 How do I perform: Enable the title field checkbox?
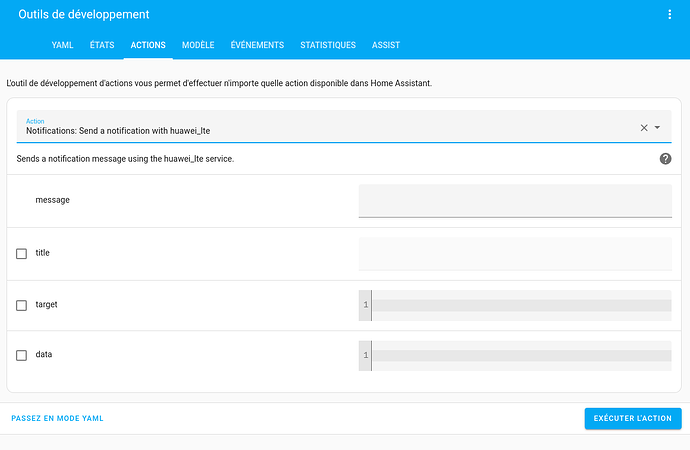tap(21, 253)
